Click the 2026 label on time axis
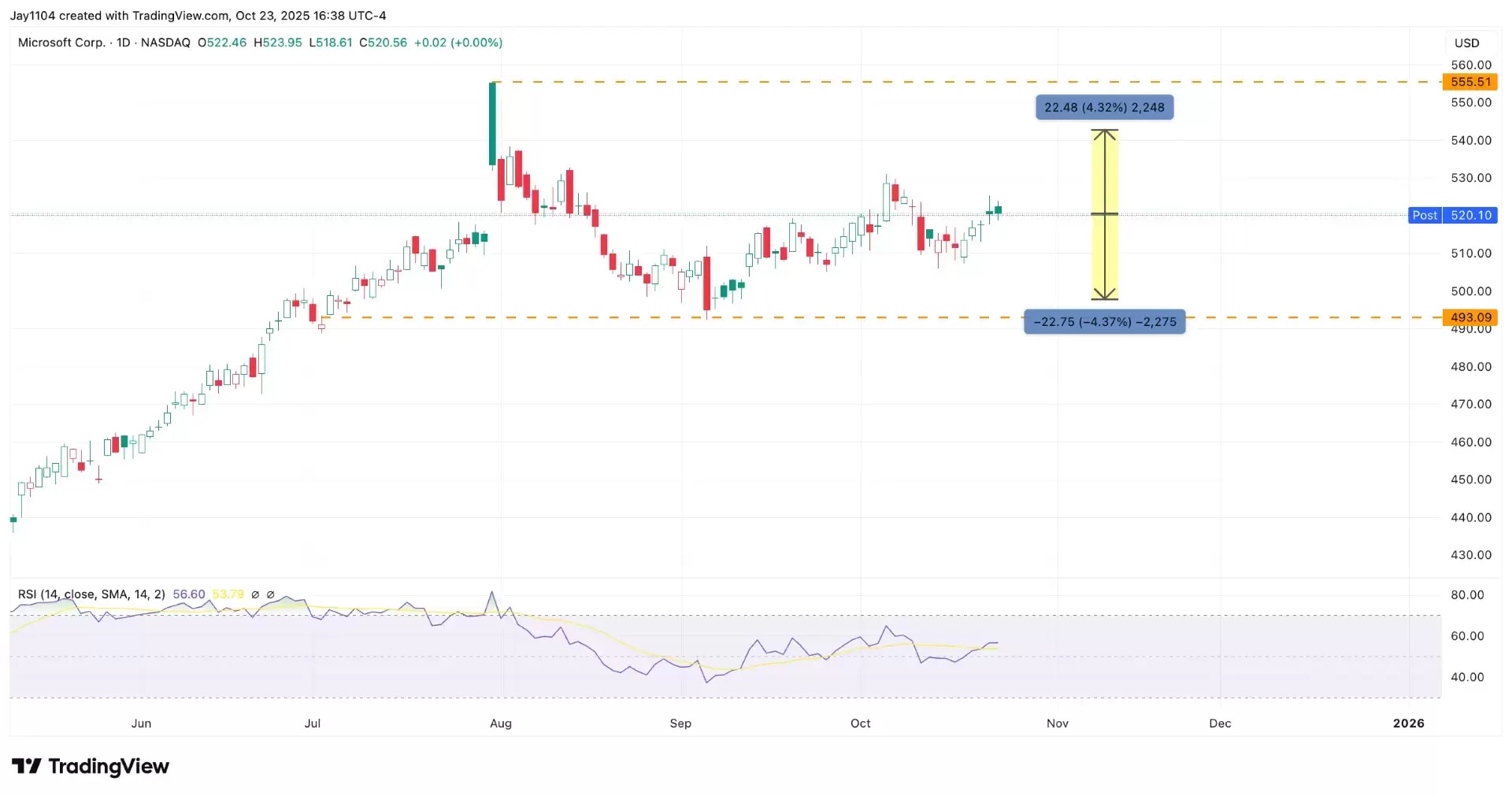The image size is (1512, 796). [1408, 723]
